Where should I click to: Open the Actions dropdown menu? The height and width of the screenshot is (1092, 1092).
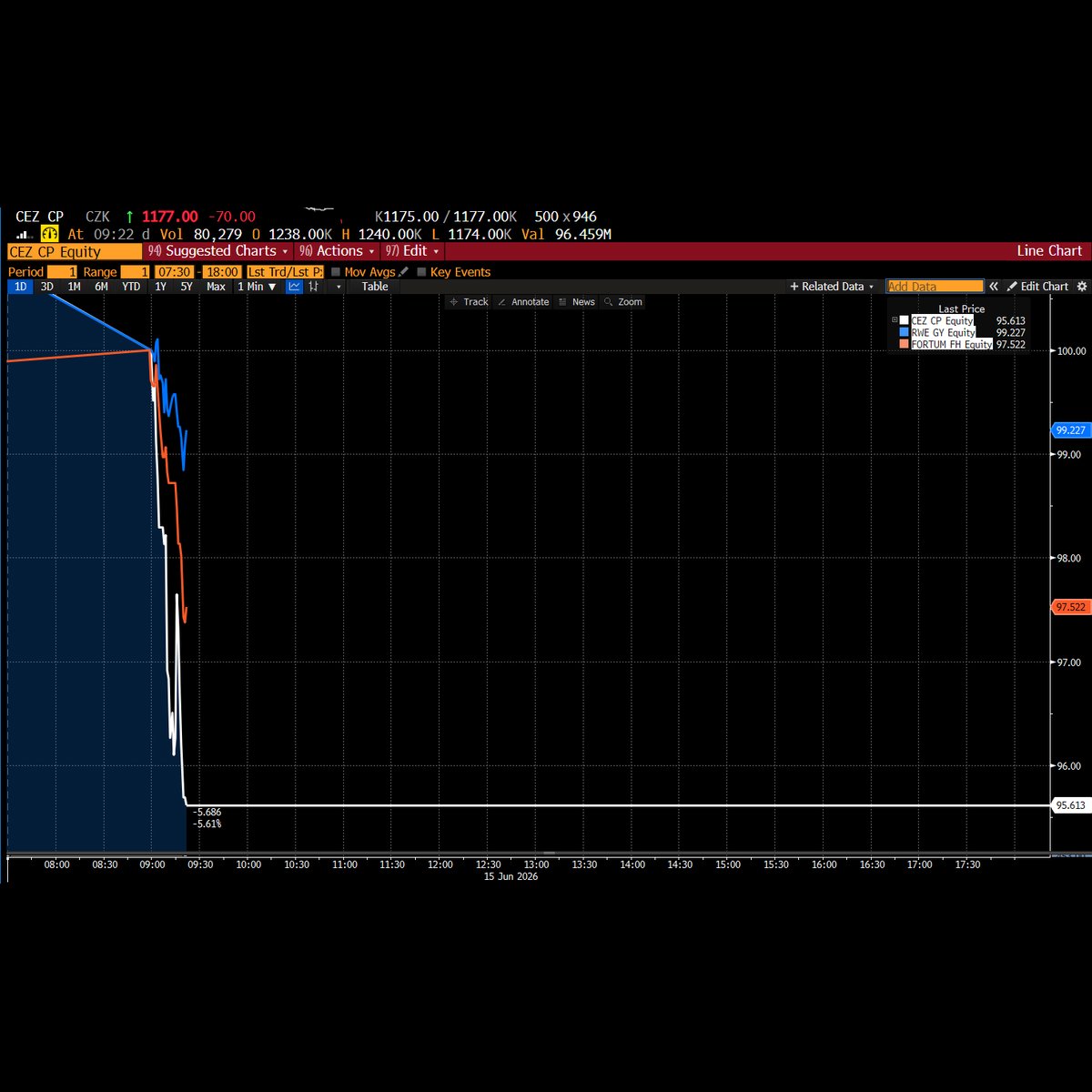tap(337, 251)
